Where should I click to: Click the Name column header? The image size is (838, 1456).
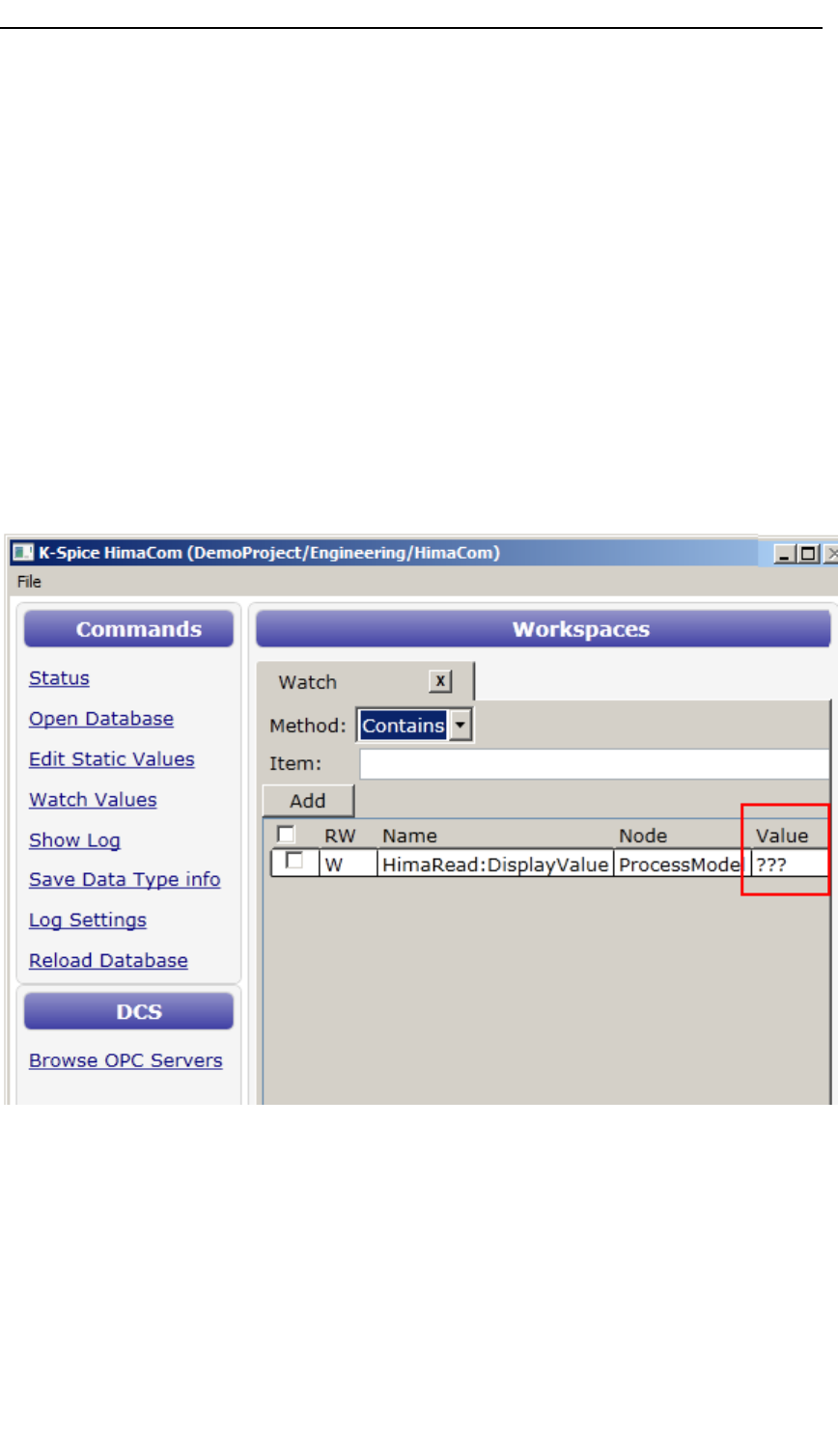409,836
